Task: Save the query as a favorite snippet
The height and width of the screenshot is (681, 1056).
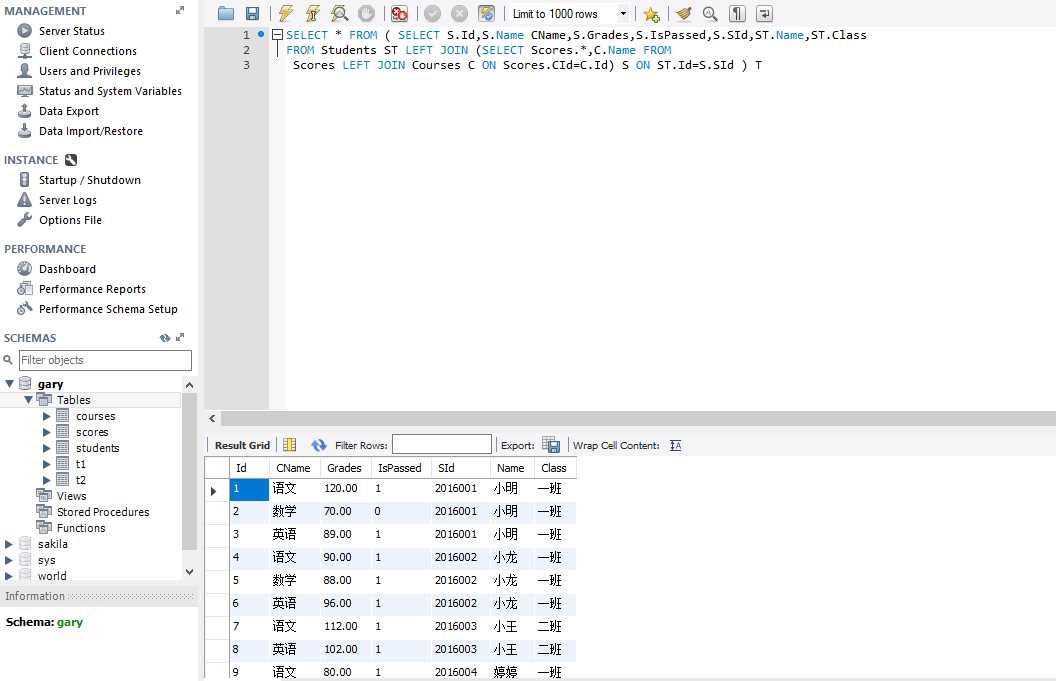Action: point(651,13)
